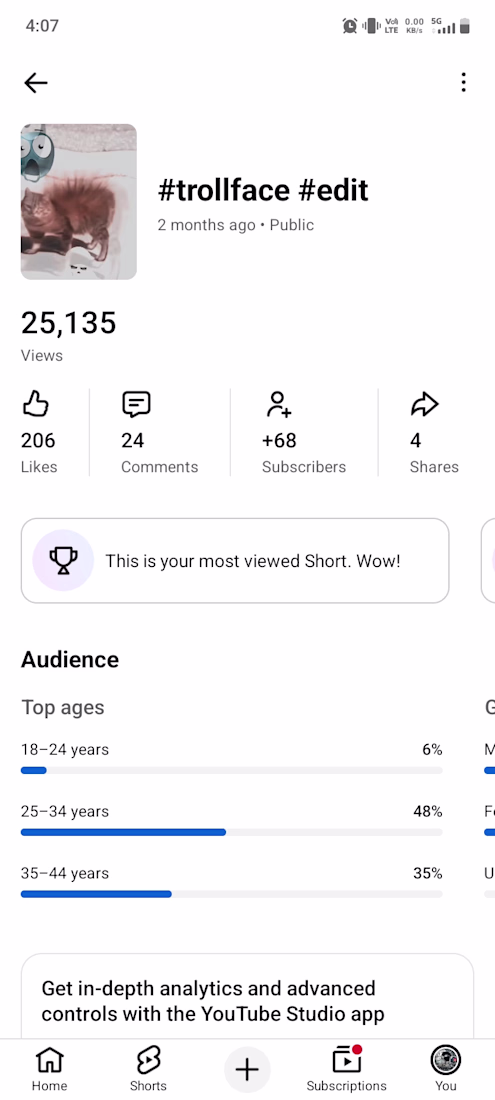The width and height of the screenshot is (495, 1100).
Task: Open the Subscriptions tab
Action: (x=346, y=1068)
